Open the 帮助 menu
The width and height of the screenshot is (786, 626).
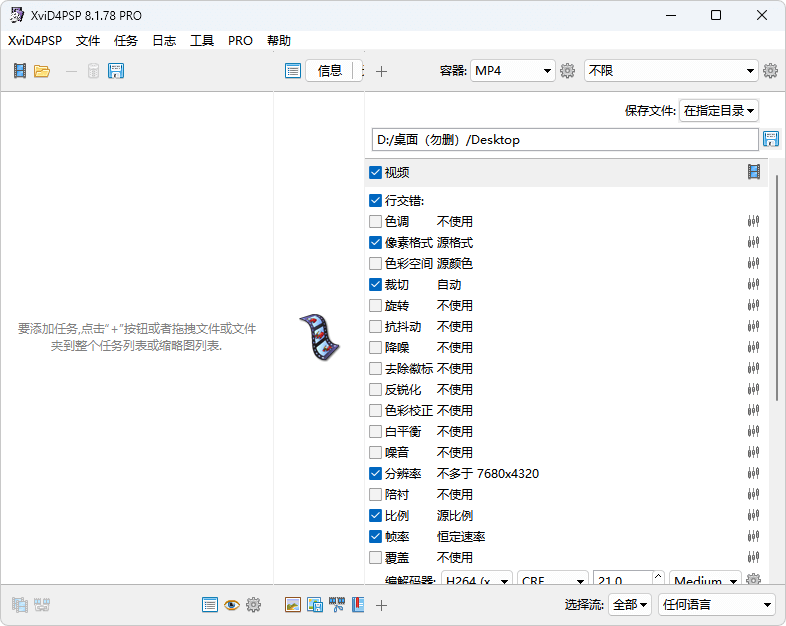point(279,41)
